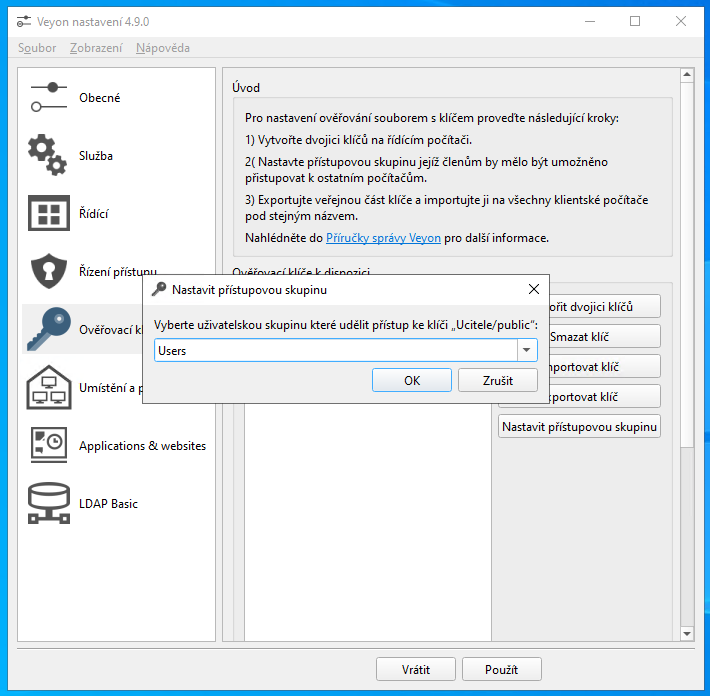Follow the Příručky správy Veyon link
Image resolution: width=710 pixels, height=696 pixels.
coord(384,238)
